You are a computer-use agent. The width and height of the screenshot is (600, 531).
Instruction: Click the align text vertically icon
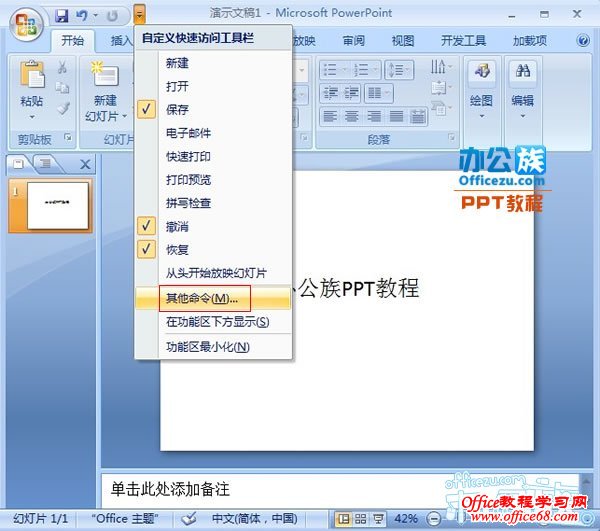tap(441, 88)
